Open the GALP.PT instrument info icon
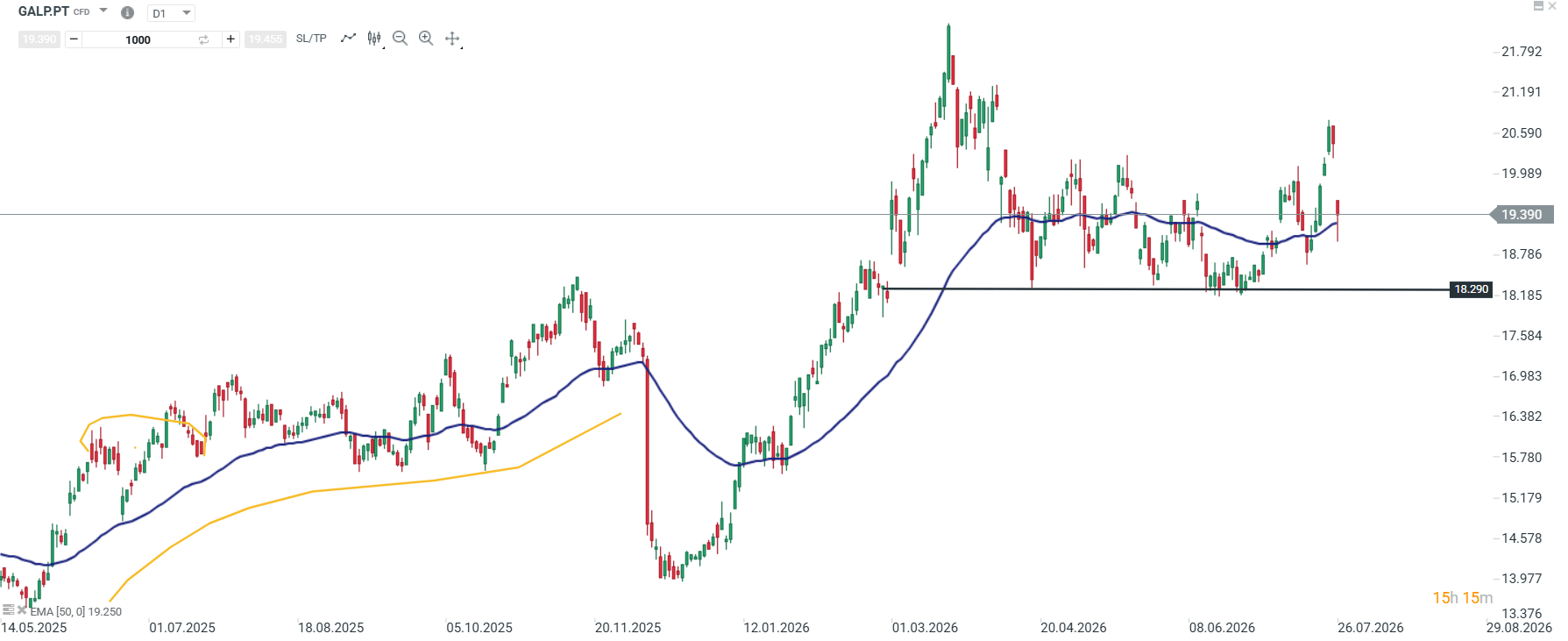The width and height of the screenshot is (1568, 641). coord(127,12)
